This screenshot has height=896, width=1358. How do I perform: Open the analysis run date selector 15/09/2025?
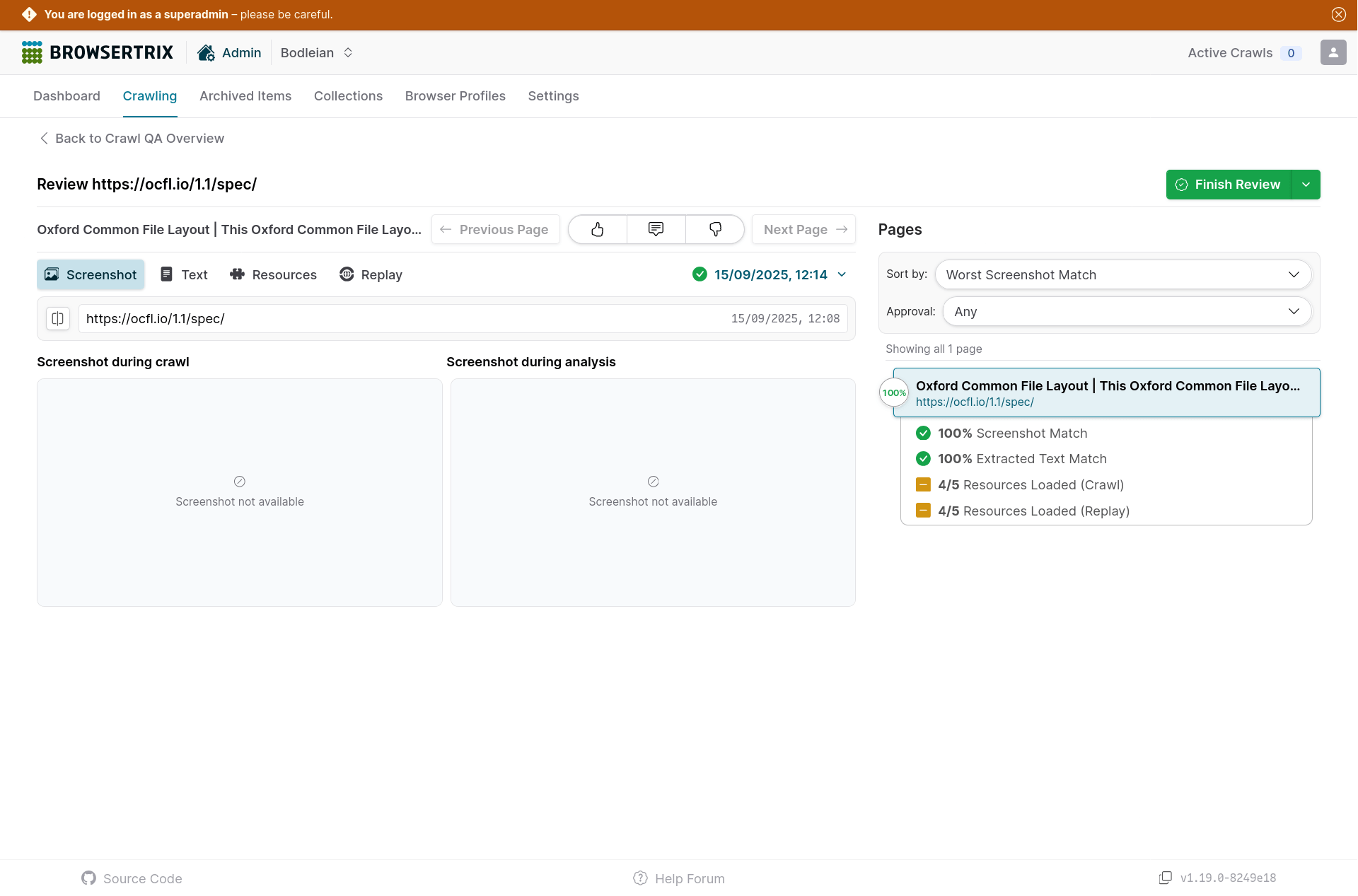pos(770,274)
